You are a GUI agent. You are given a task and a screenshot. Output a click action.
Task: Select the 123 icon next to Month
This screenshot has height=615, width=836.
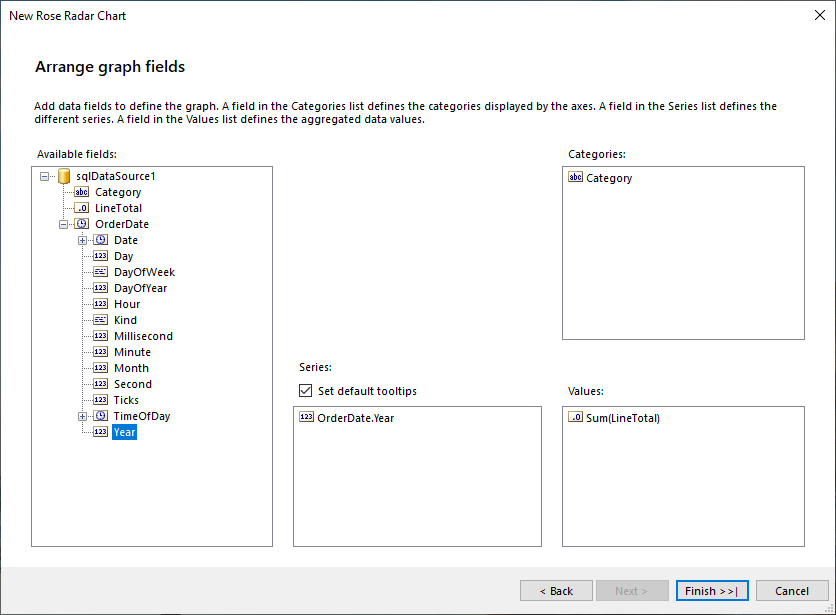(99, 367)
